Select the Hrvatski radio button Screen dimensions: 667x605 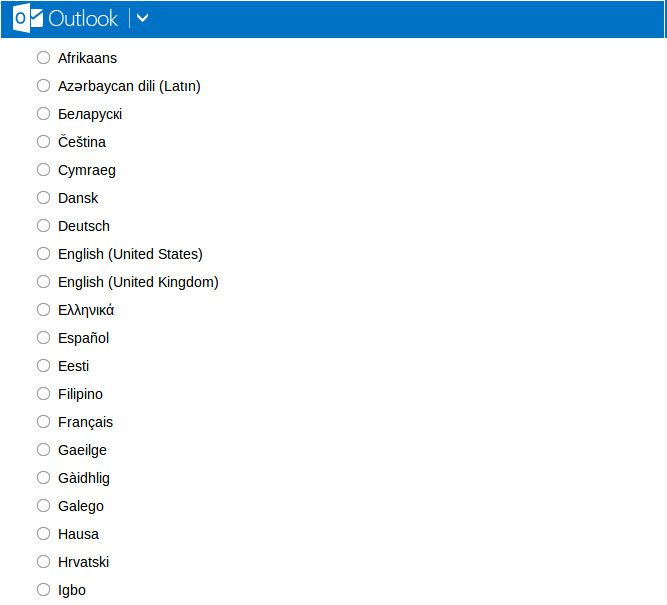pyautogui.click(x=43, y=562)
